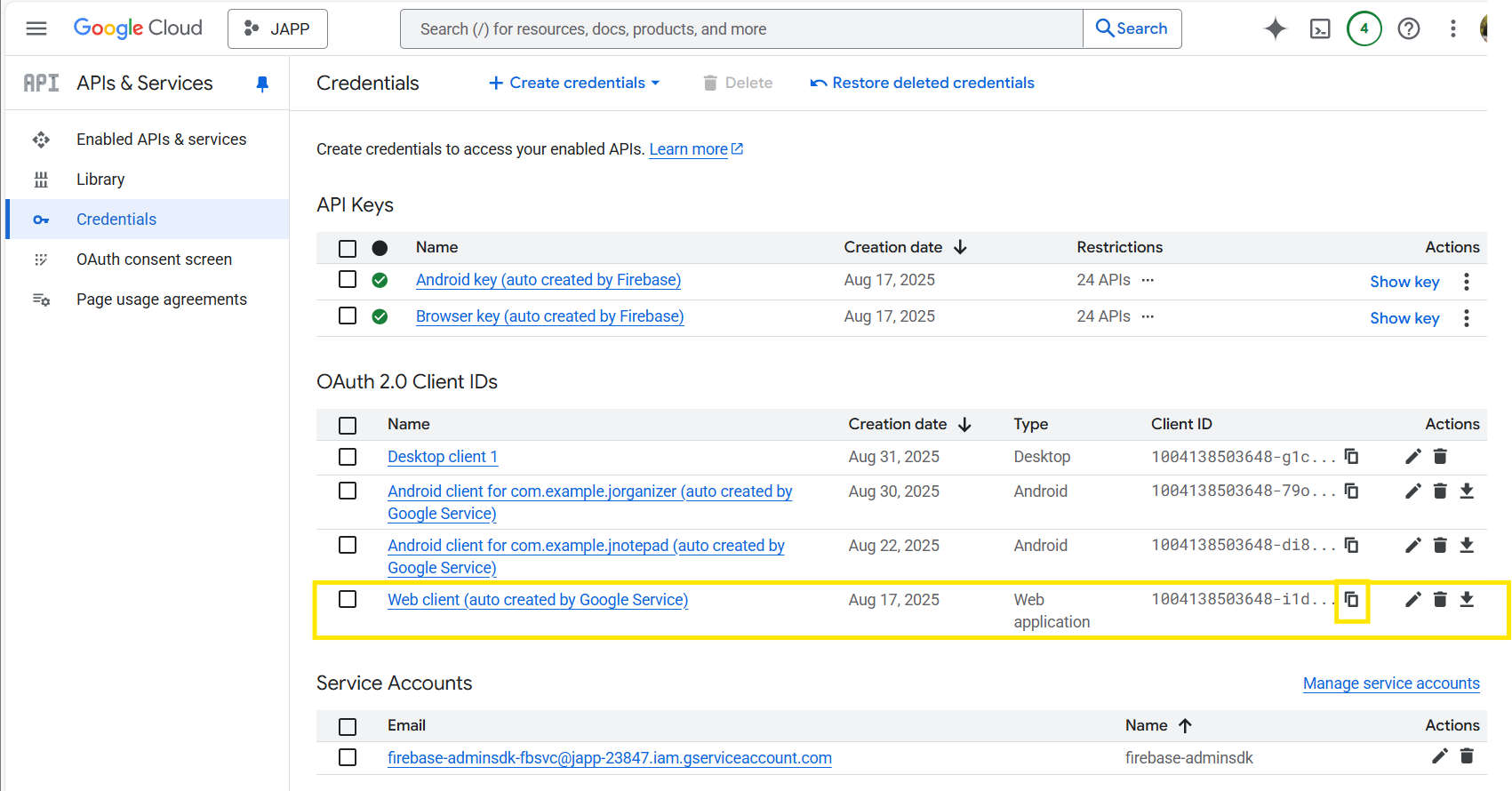Download JSON for jorganizer Android client
Viewport: 1512px width, 791px height.
click(1467, 491)
